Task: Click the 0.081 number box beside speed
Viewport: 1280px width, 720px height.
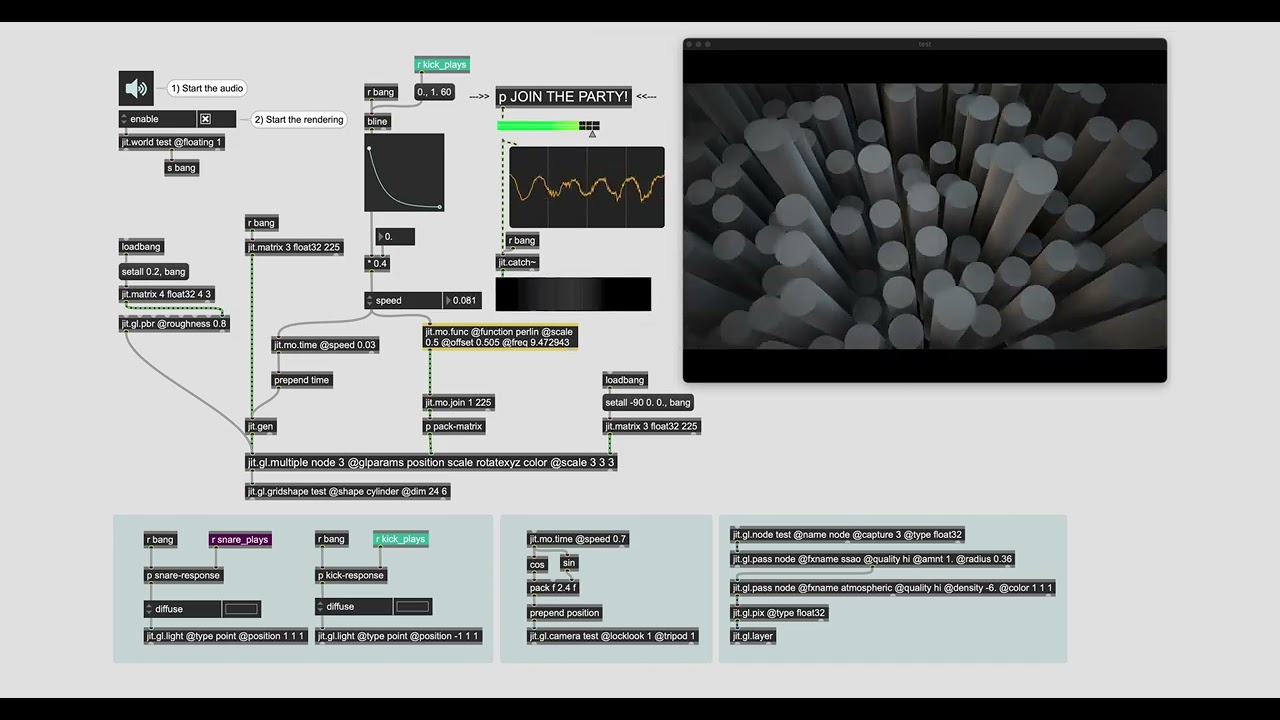Action: tap(462, 300)
